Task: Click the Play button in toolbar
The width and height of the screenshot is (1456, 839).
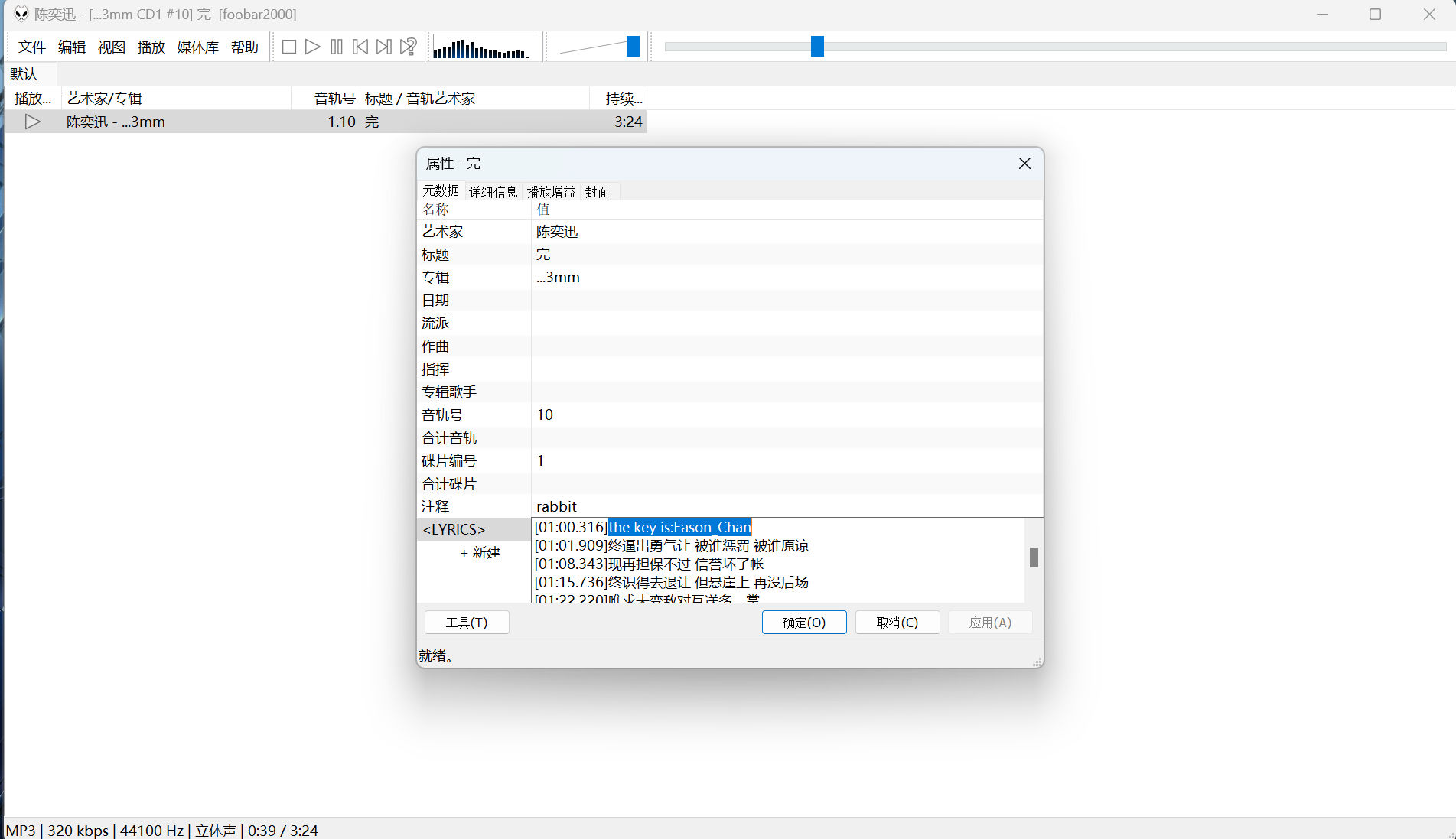Action: (313, 47)
